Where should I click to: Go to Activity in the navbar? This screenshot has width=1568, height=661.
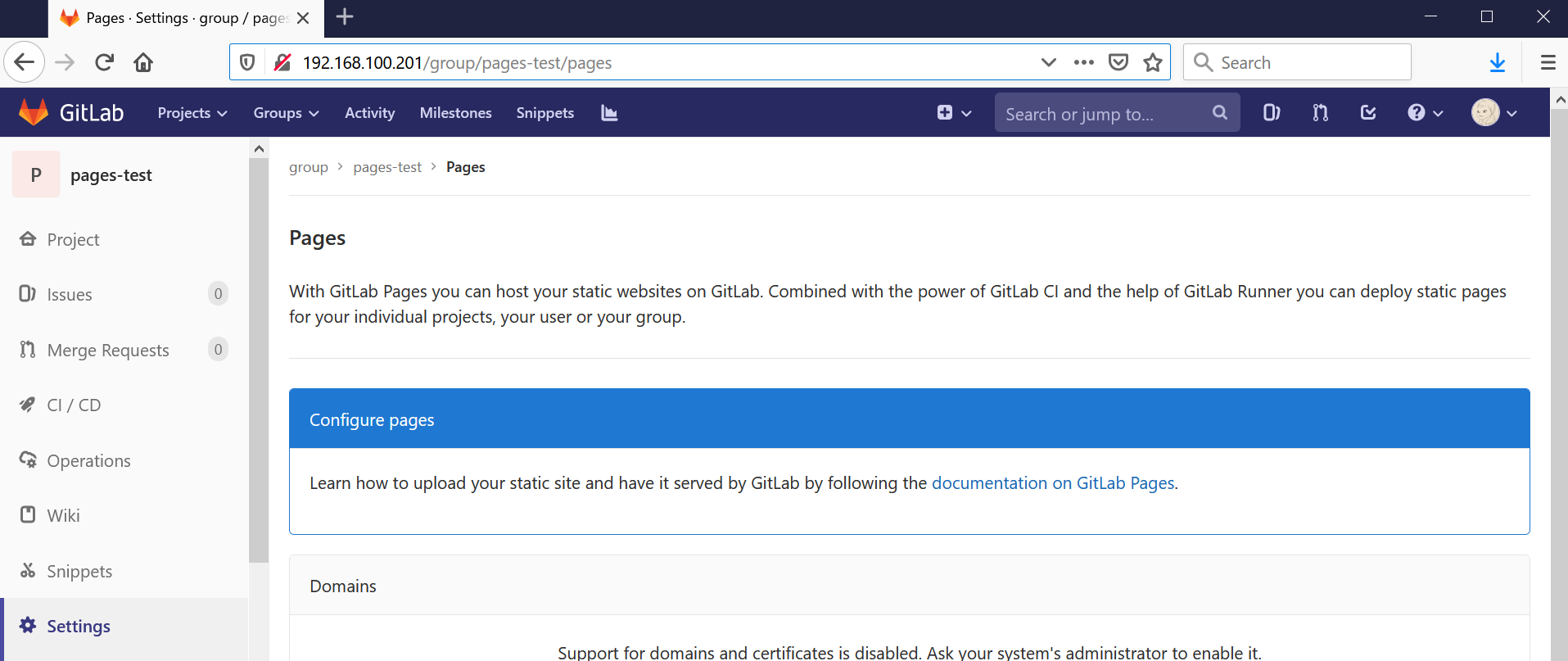point(369,113)
